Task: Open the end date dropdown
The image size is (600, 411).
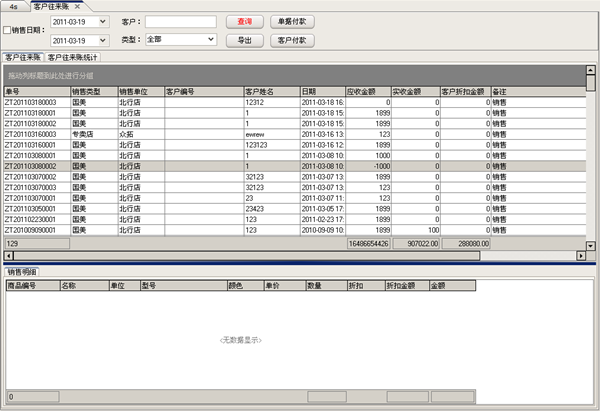Action: click(x=104, y=40)
